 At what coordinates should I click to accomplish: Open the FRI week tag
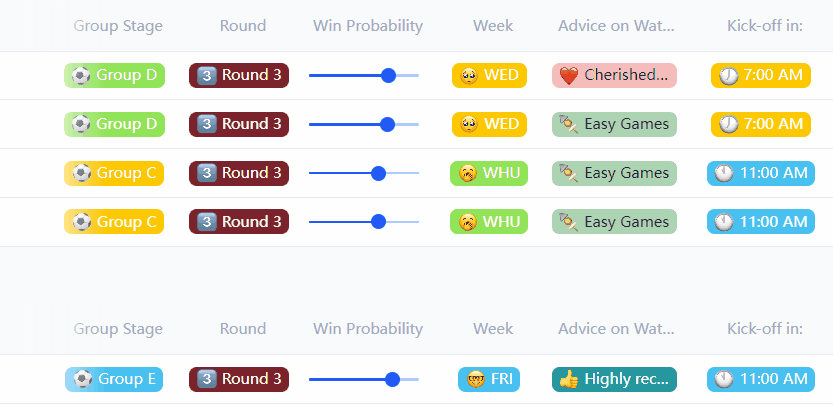(489, 379)
